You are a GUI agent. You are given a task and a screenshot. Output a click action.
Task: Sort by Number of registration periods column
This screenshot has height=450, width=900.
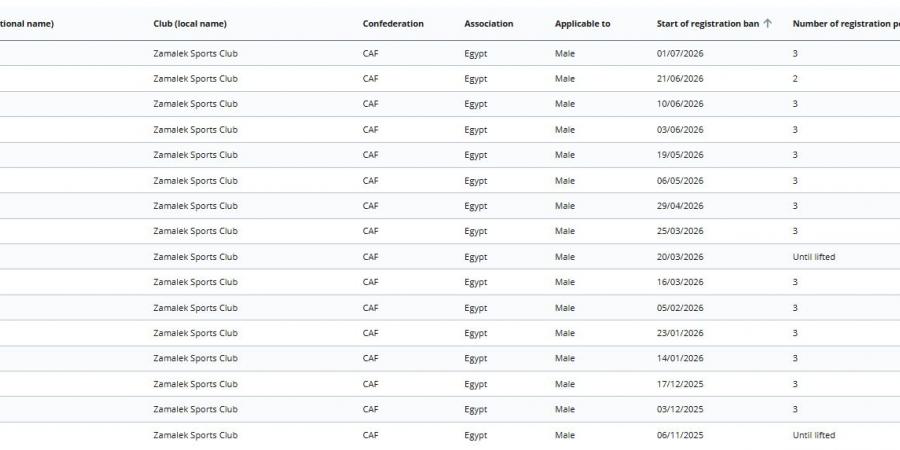tap(846, 24)
